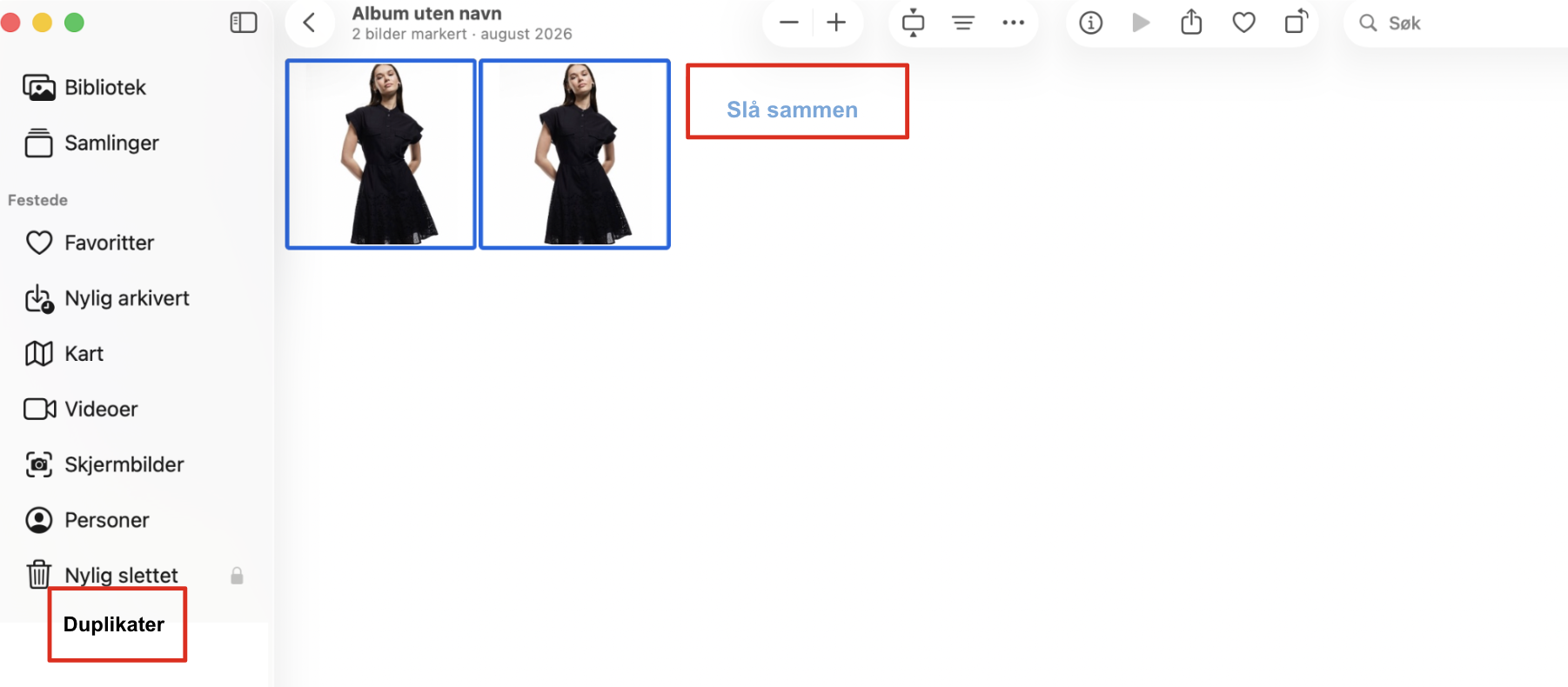Click the Nylig slettet trash icon
The image size is (1568, 687).
(x=39, y=575)
